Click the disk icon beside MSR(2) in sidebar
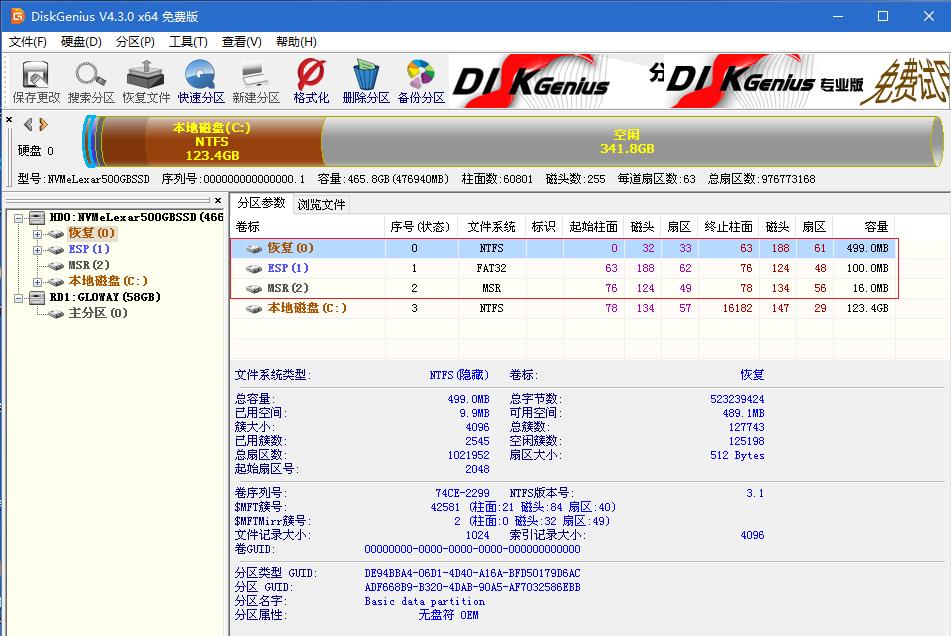 coord(58,265)
